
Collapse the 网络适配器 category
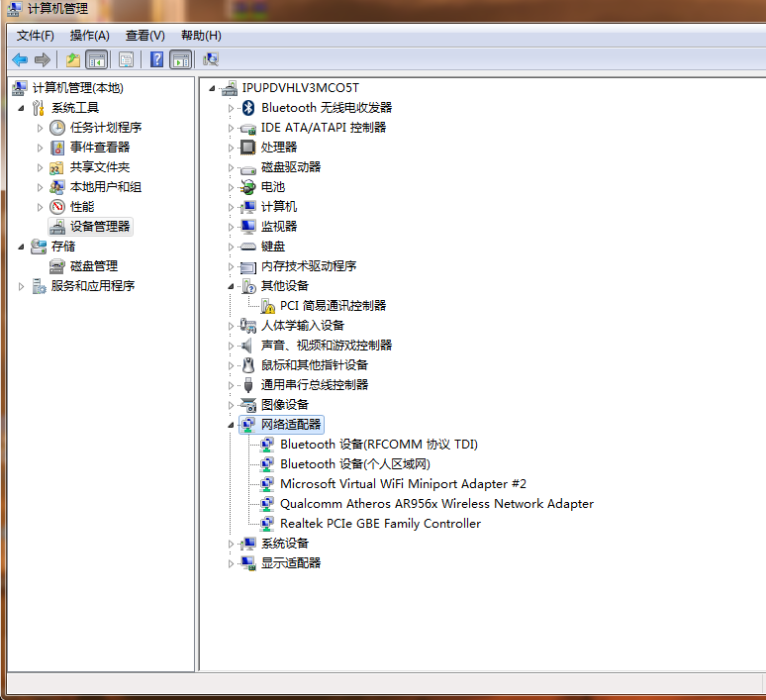click(231, 425)
